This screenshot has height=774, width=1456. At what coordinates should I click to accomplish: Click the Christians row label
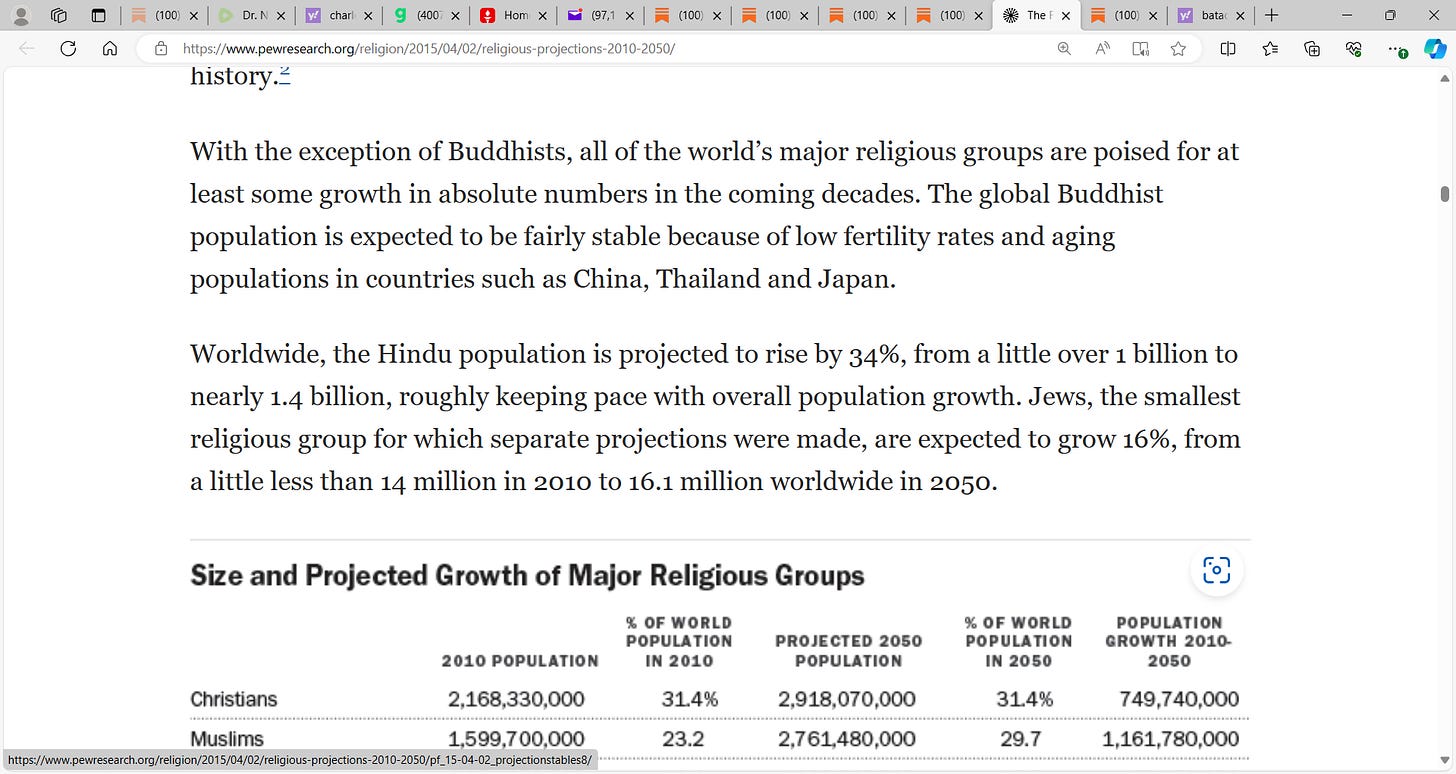pos(234,699)
